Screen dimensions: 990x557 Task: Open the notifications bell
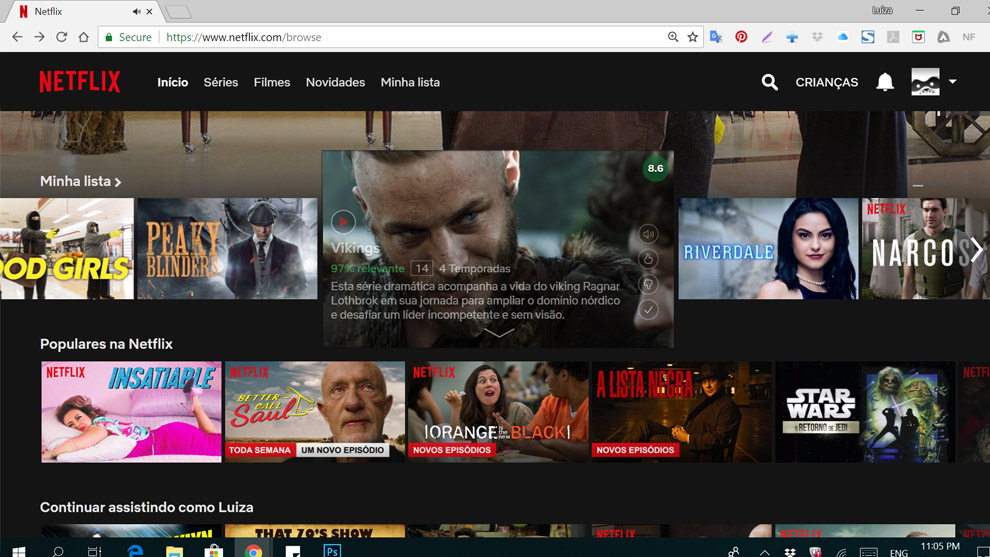(x=885, y=82)
